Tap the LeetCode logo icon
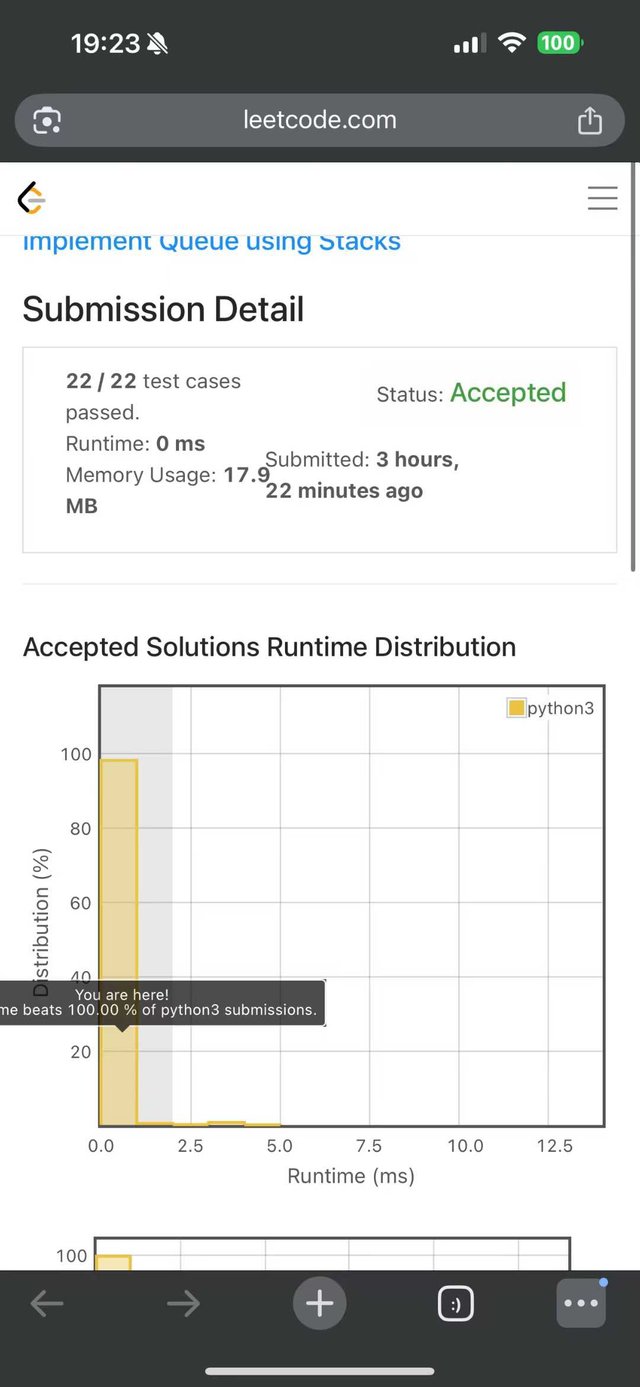The height and width of the screenshot is (1387, 640). point(32,198)
